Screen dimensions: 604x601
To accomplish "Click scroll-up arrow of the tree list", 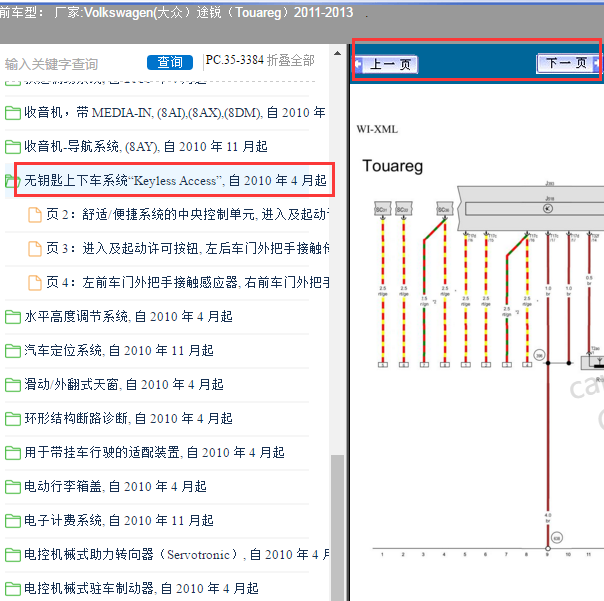I will 337,54.
